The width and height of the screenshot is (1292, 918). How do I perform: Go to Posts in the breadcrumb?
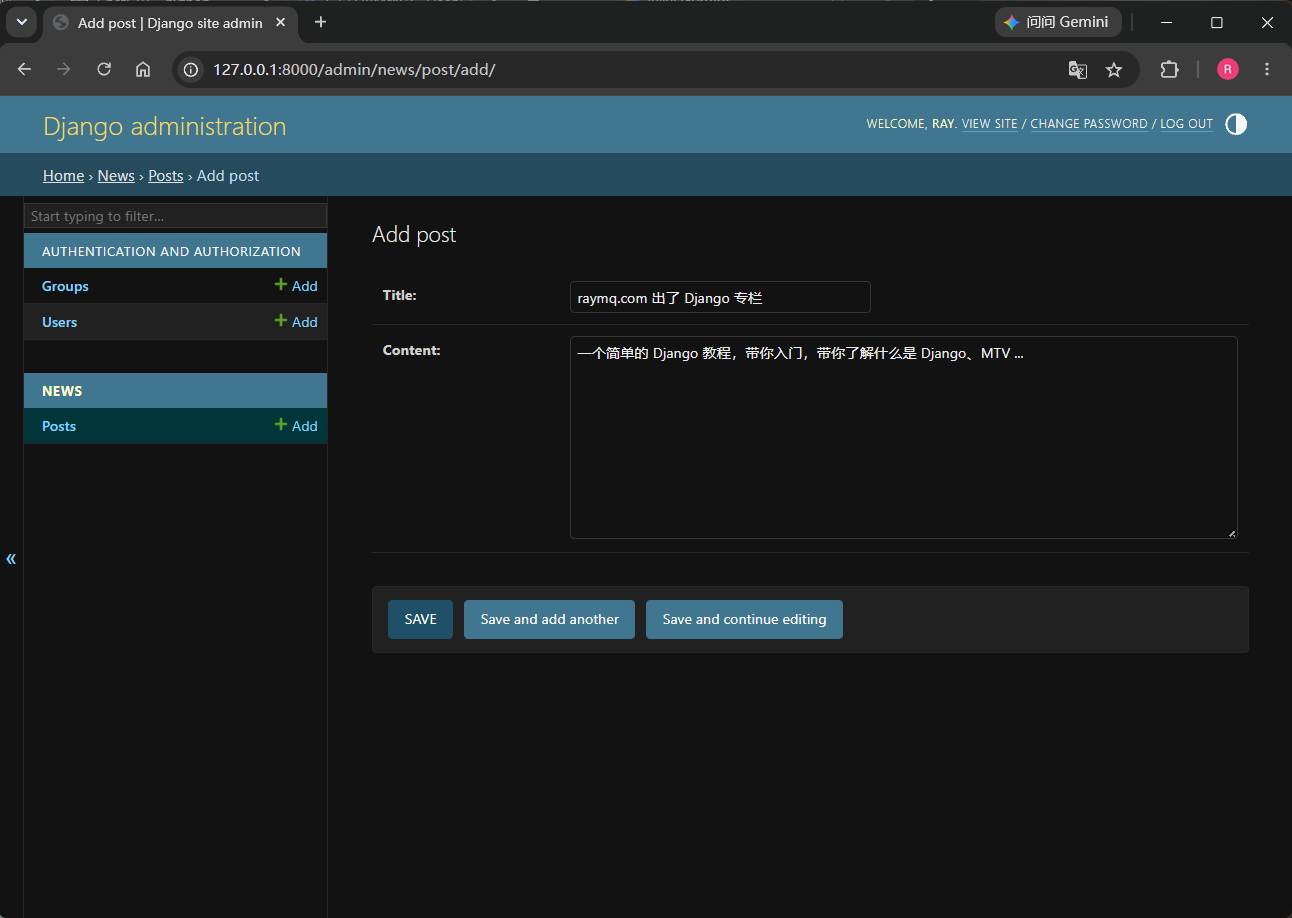166,176
